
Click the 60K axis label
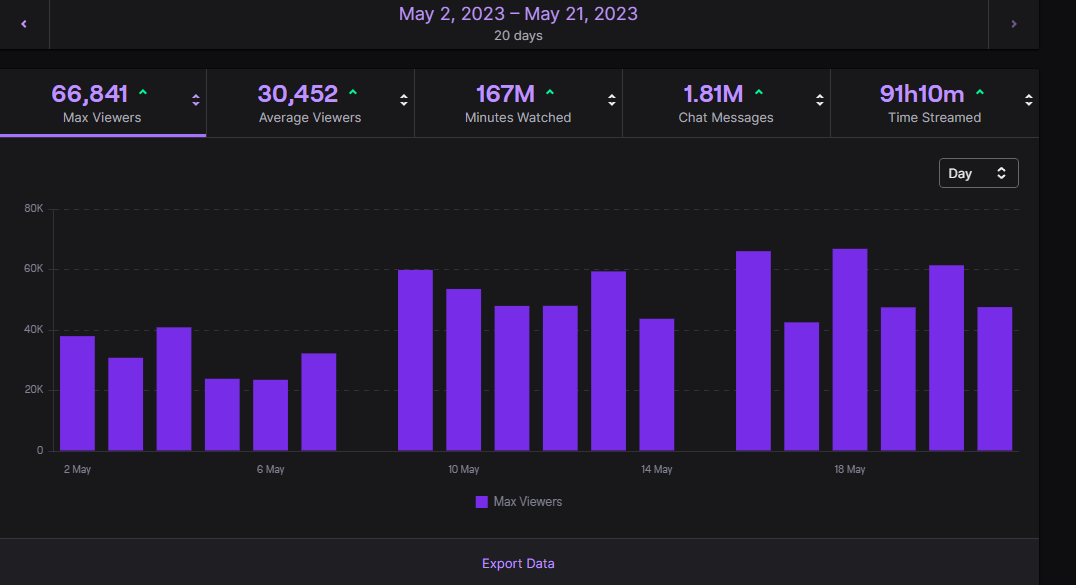(34, 269)
